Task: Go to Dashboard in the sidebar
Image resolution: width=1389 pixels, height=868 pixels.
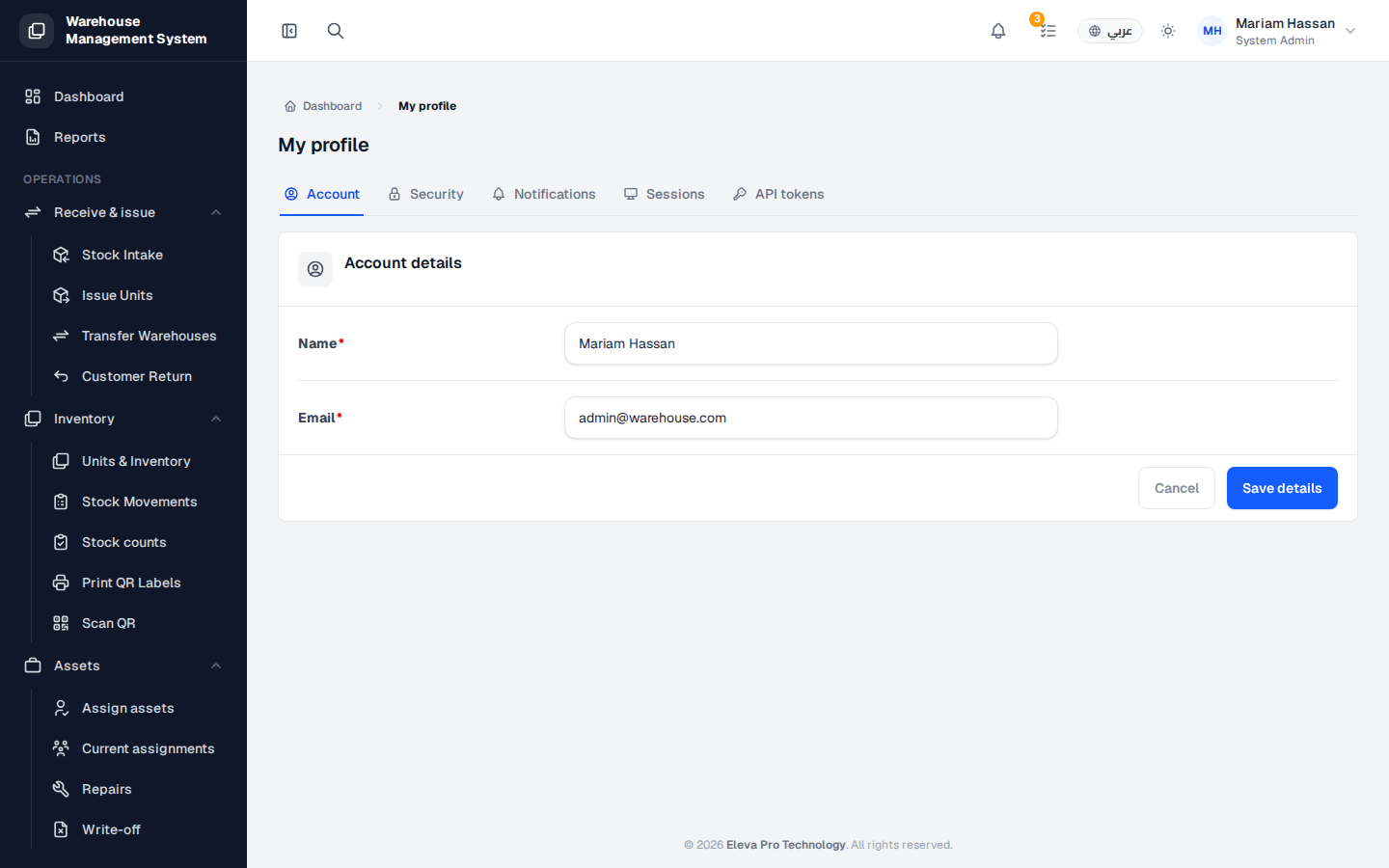Action: (x=123, y=96)
